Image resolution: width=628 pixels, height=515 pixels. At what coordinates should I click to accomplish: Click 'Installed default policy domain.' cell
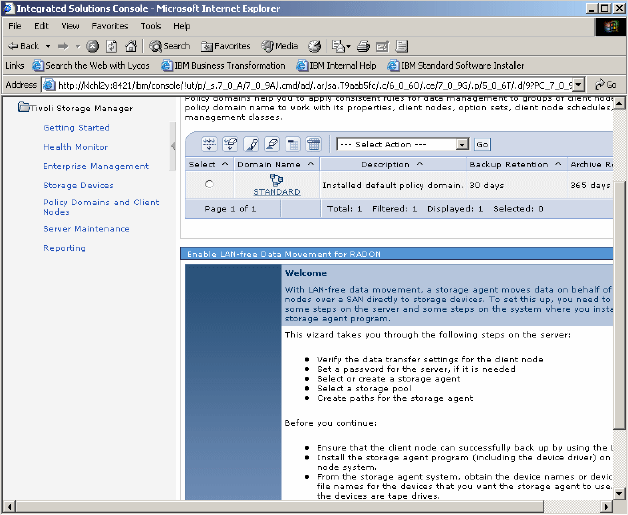(x=393, y=185)
